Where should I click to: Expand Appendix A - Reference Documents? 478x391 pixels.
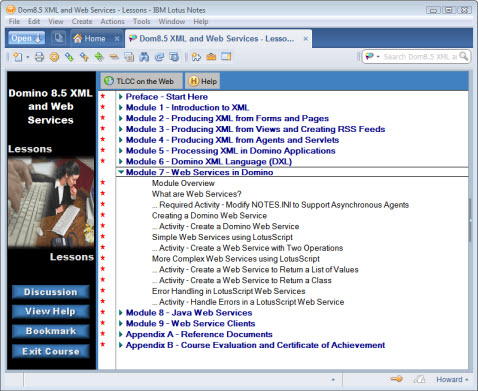coord(121,334)
